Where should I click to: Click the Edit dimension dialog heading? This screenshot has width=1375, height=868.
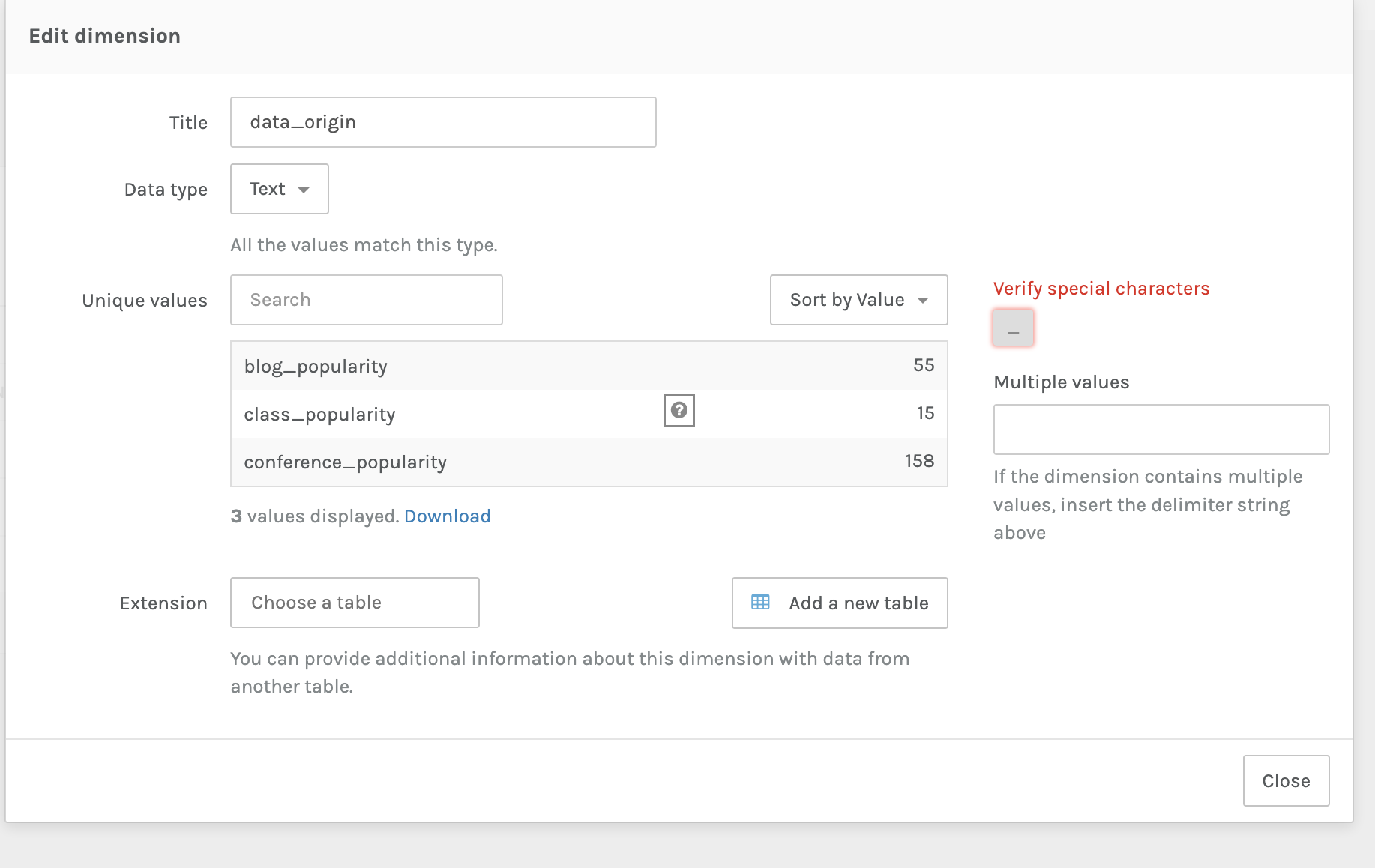pos(105,36)
